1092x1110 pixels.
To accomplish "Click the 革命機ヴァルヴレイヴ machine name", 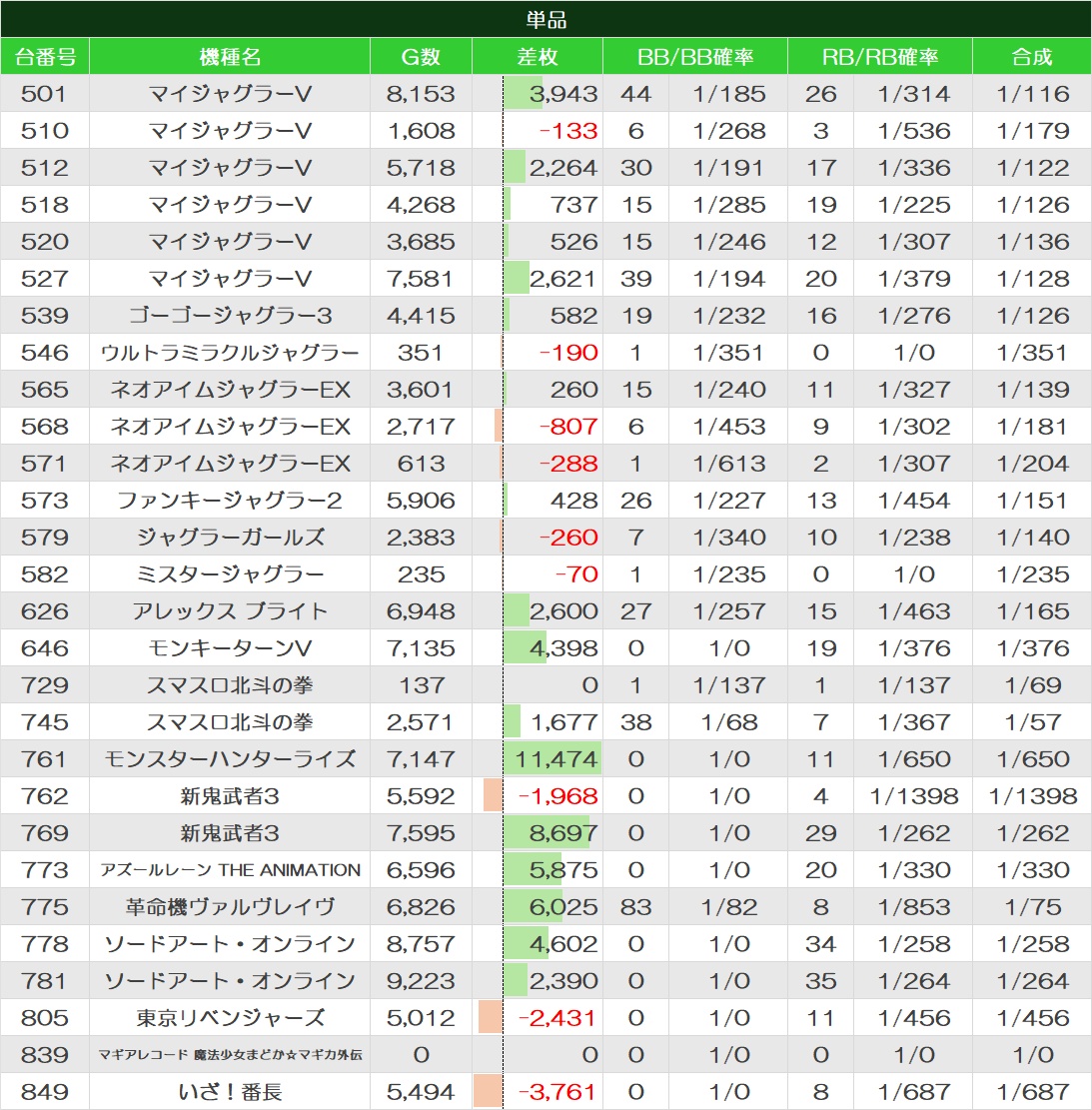I will (x=230, y=907).
